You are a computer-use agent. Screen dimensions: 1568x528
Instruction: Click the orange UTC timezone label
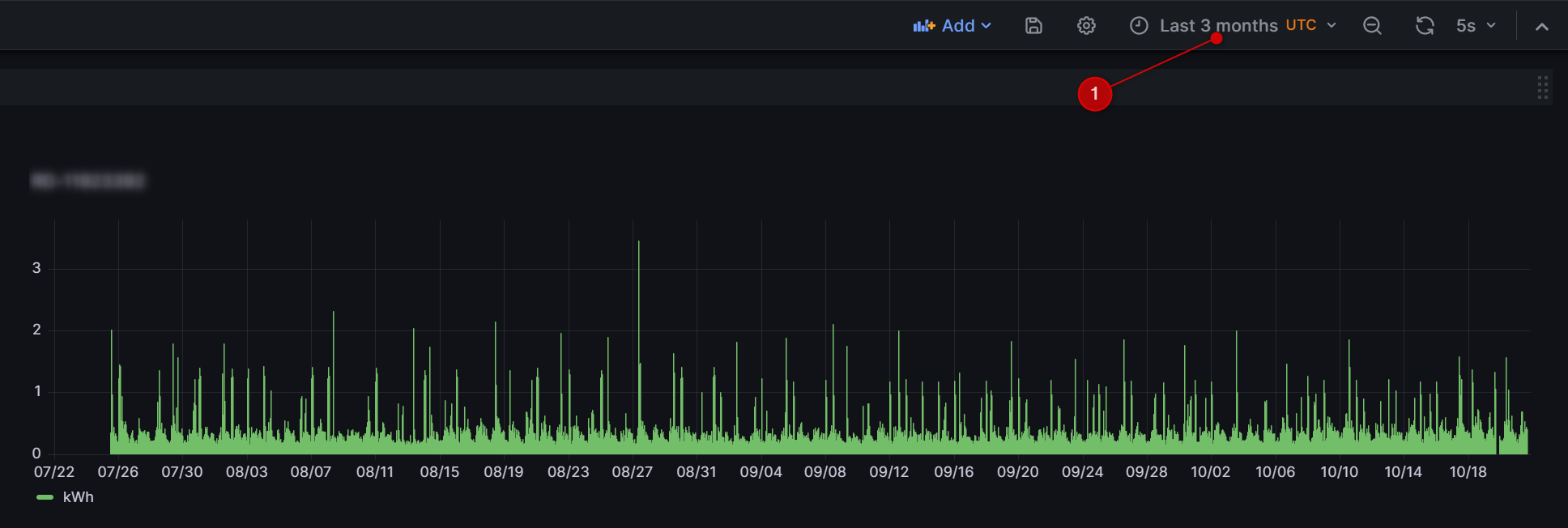1301,25
